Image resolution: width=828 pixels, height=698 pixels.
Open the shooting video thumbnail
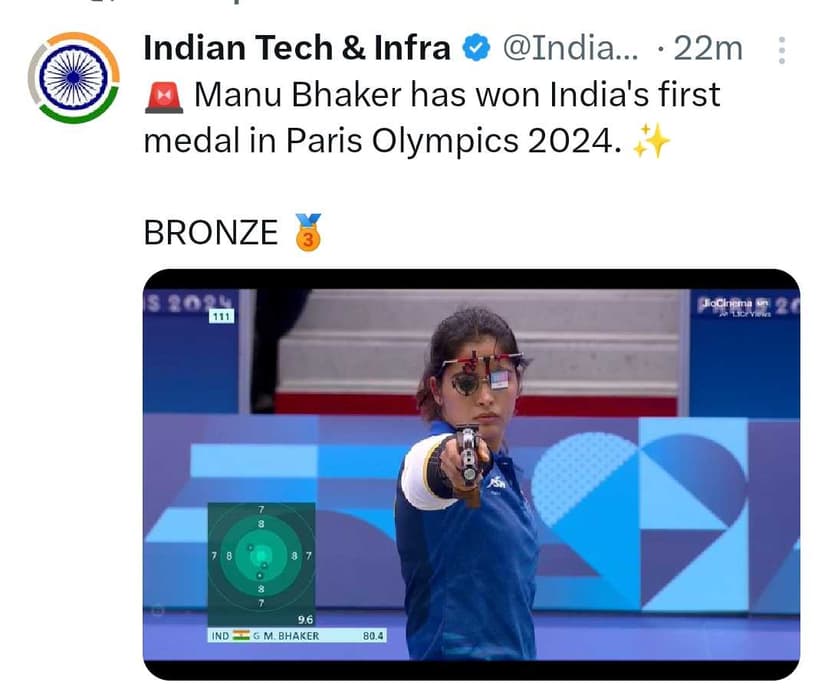click(x=490, y=470)
